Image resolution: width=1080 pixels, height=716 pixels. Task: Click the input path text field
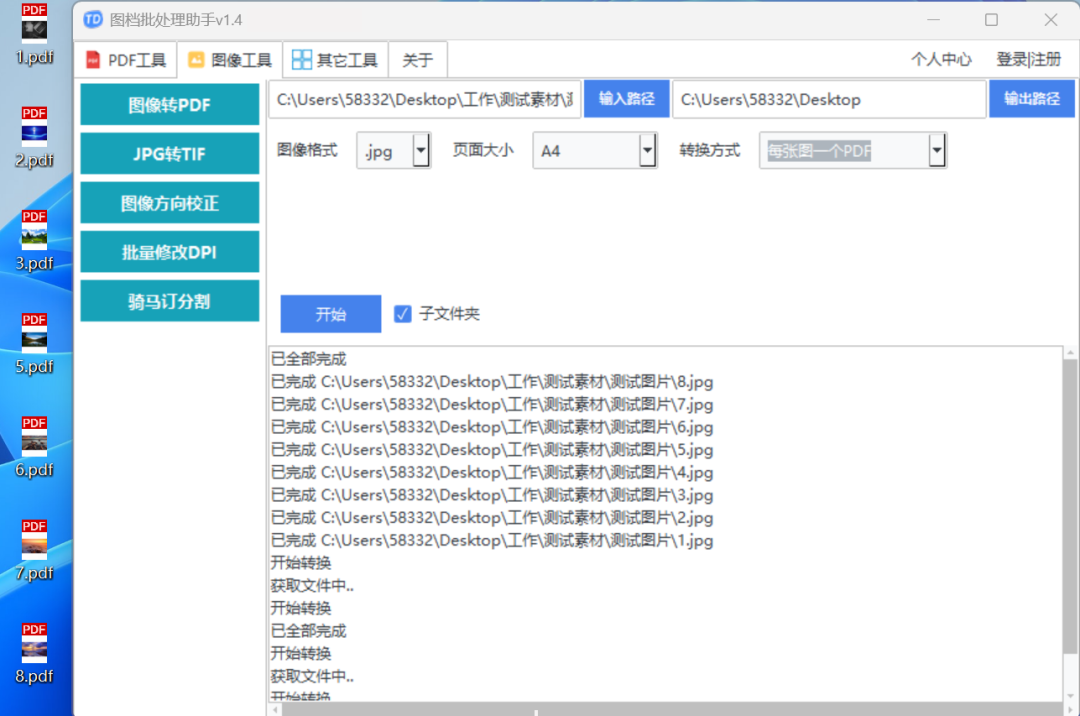tap(425, 100)
